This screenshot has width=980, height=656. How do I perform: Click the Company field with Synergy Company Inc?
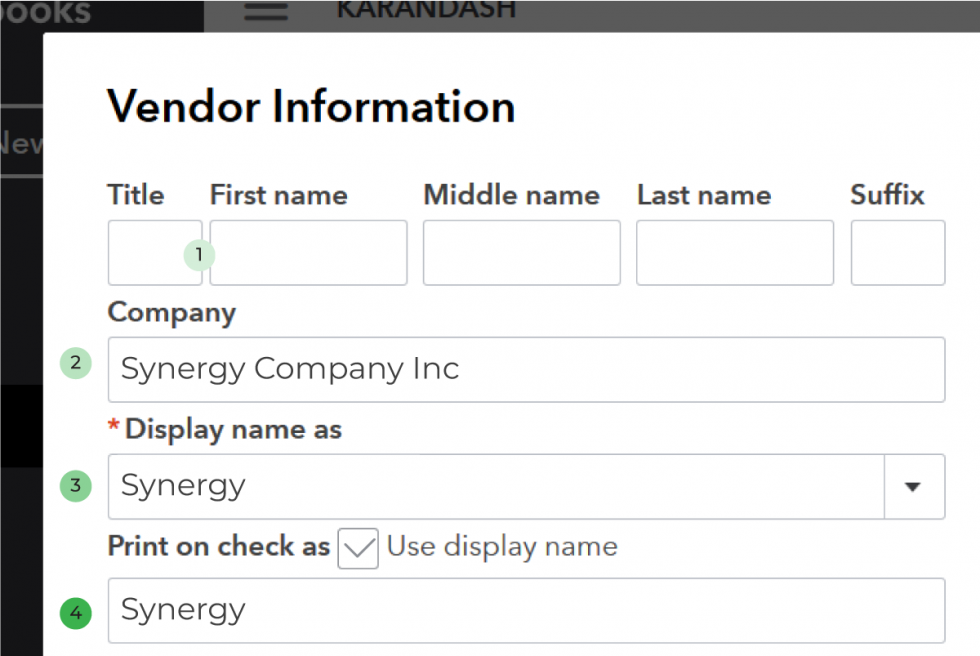526,369
